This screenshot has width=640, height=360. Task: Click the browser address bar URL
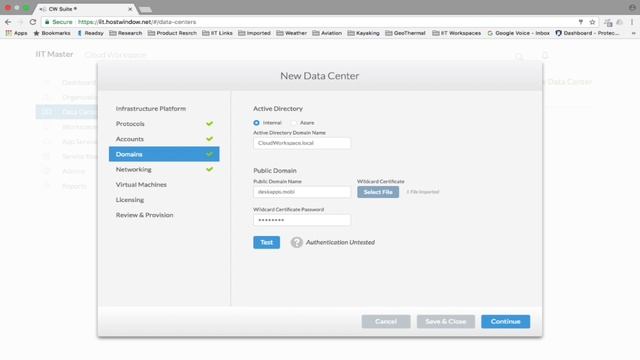point(137,22)
